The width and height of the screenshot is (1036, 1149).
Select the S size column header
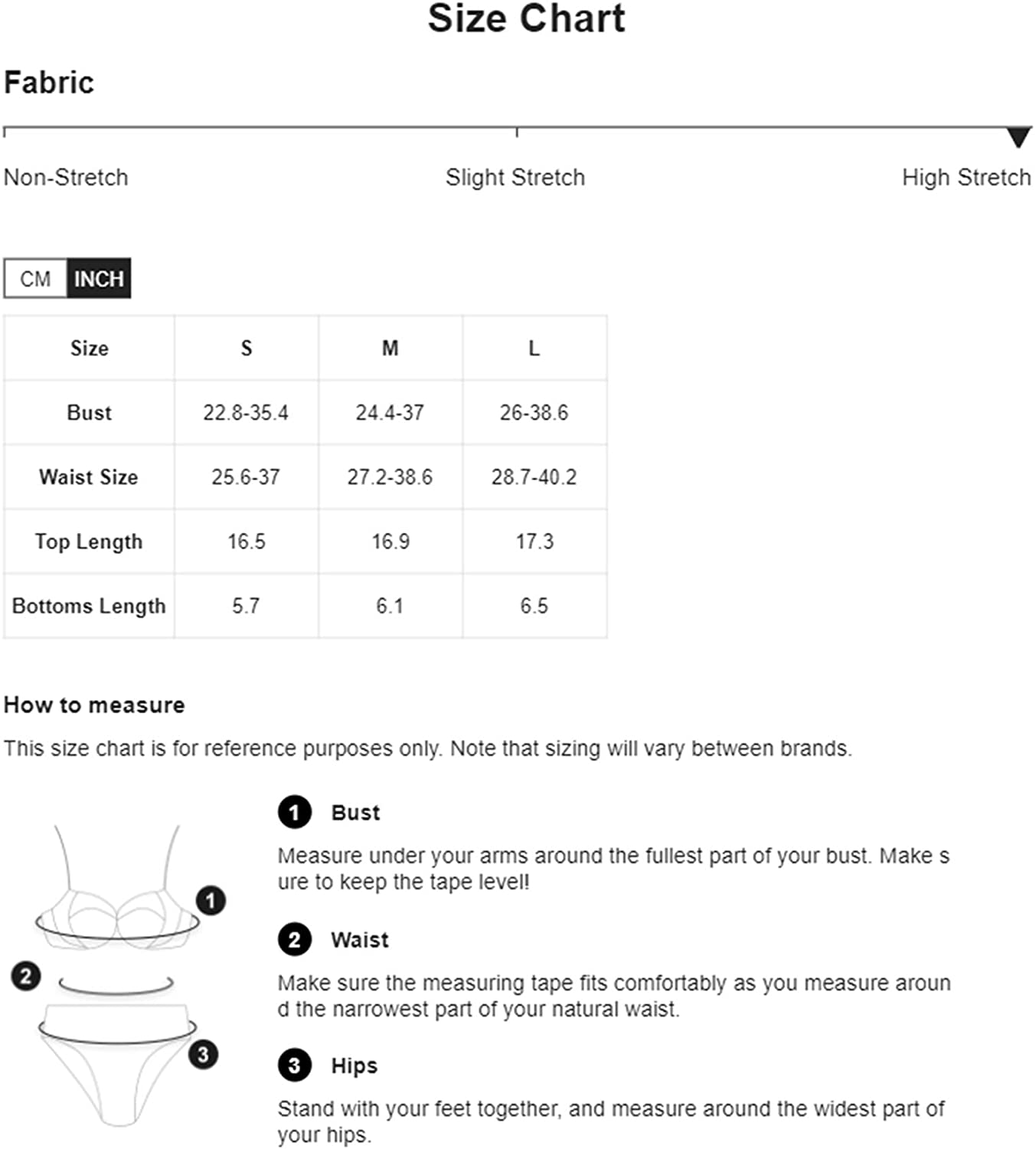pyautogui.click(x=247, y=349)
